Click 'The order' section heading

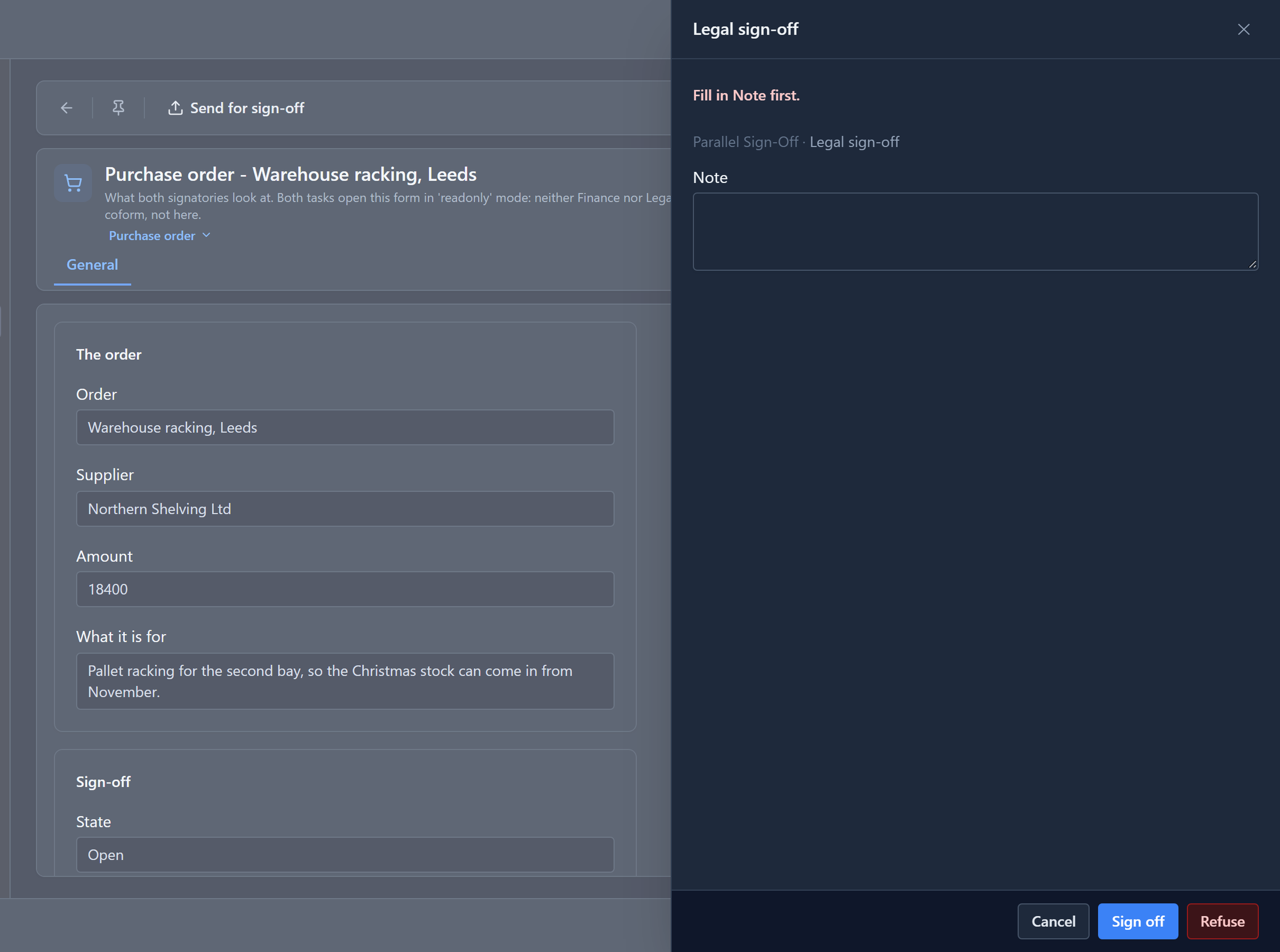click(x=108, y=355)
